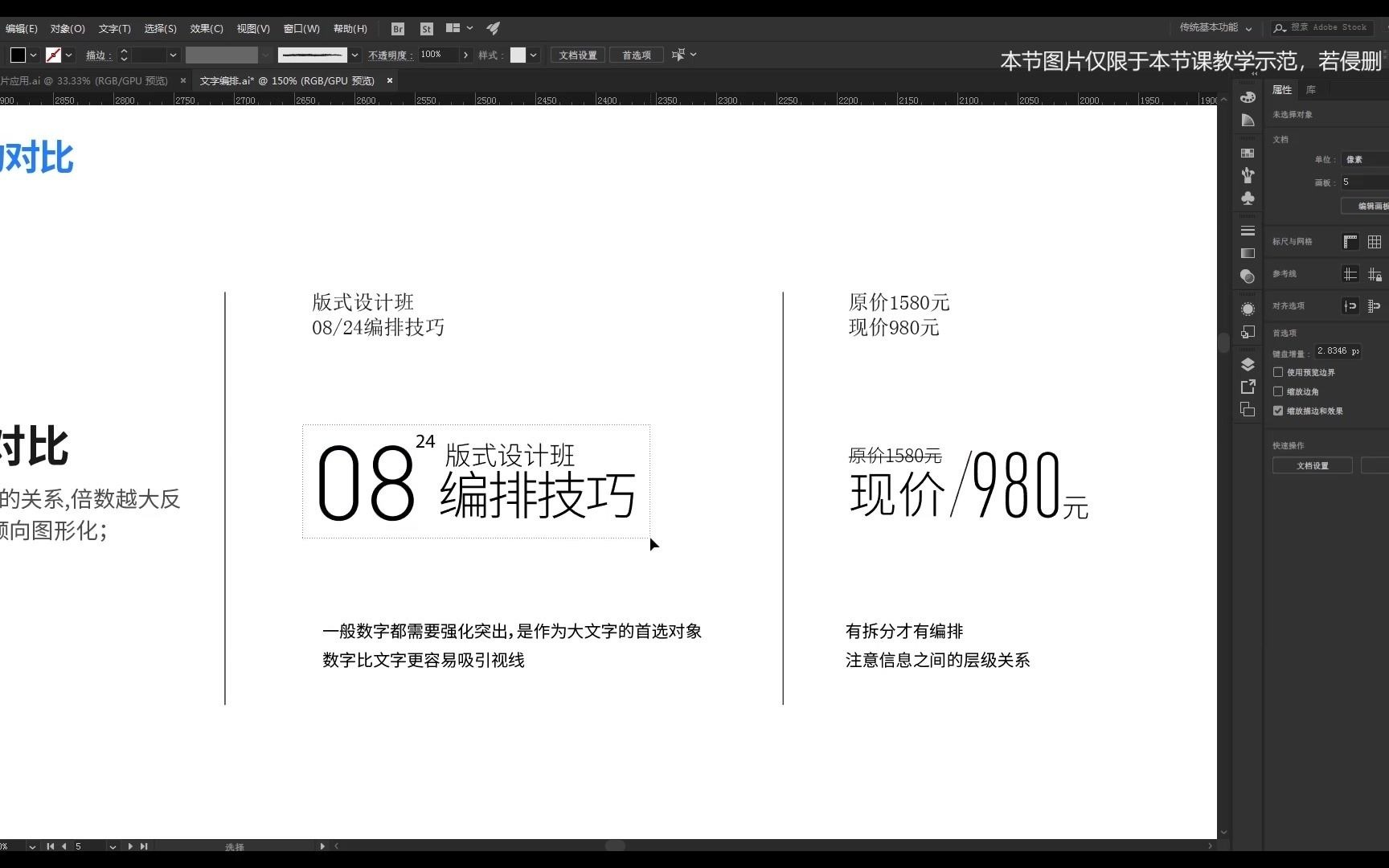
Task: Click the stroke none color swatch
Action: pos(53,55)
